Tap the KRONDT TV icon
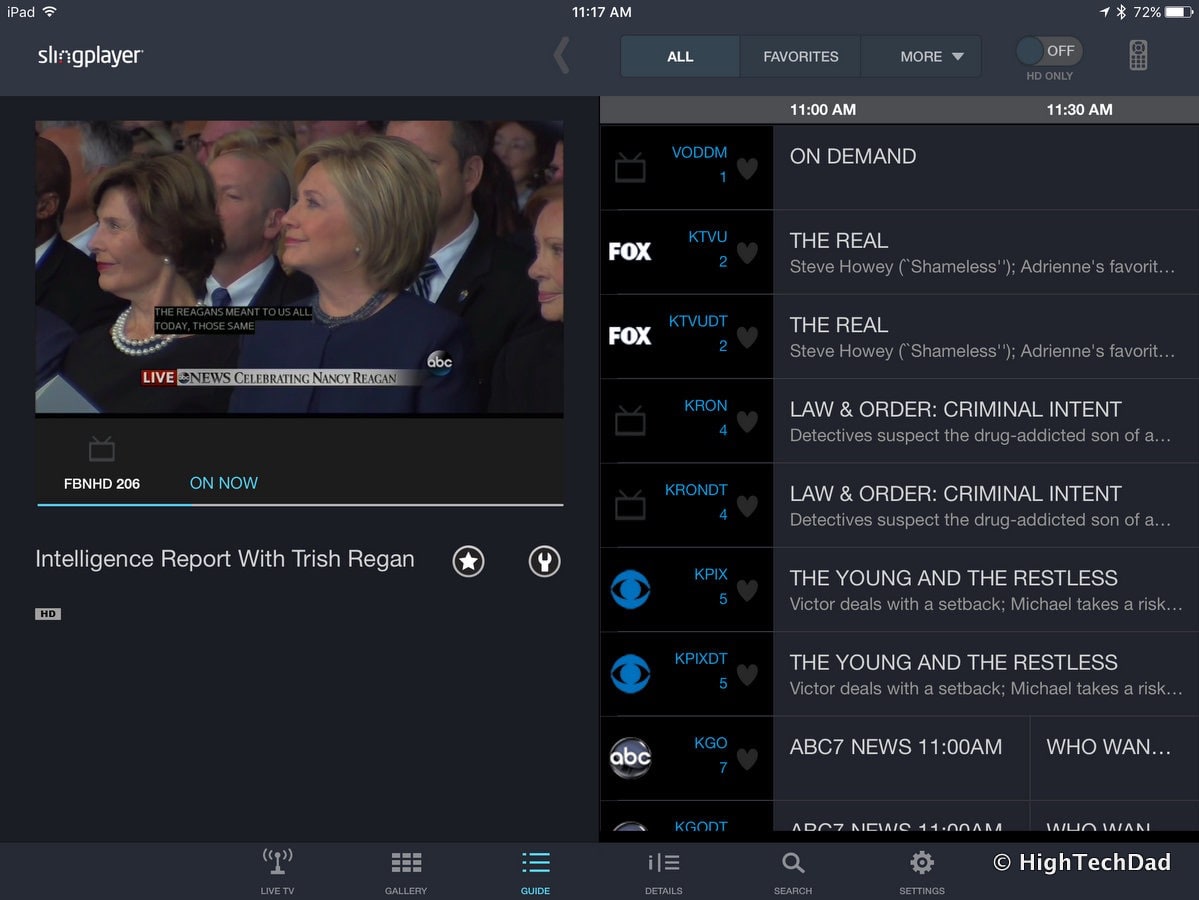The height and width of the screenshot is (900, 1199). click(x=630, y=505)
